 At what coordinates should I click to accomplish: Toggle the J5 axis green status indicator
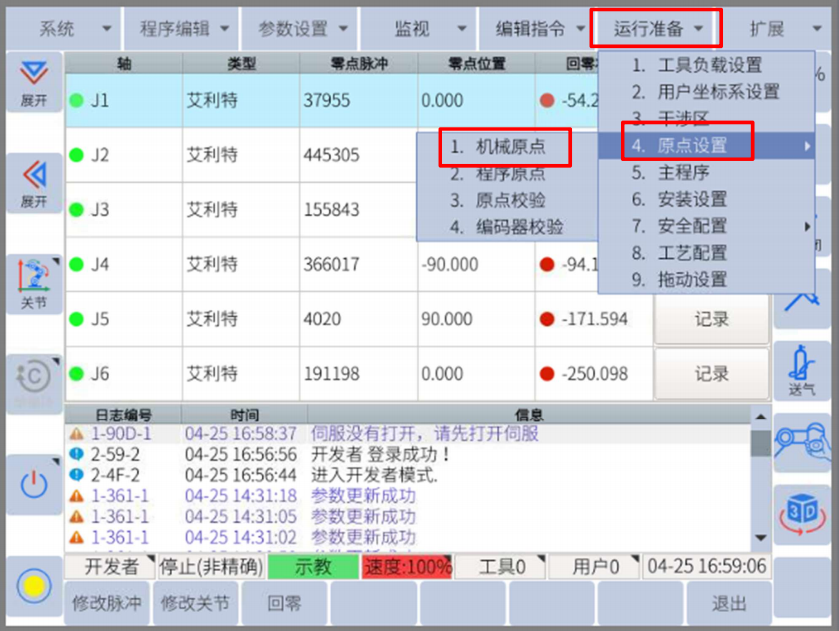point(76,320)
